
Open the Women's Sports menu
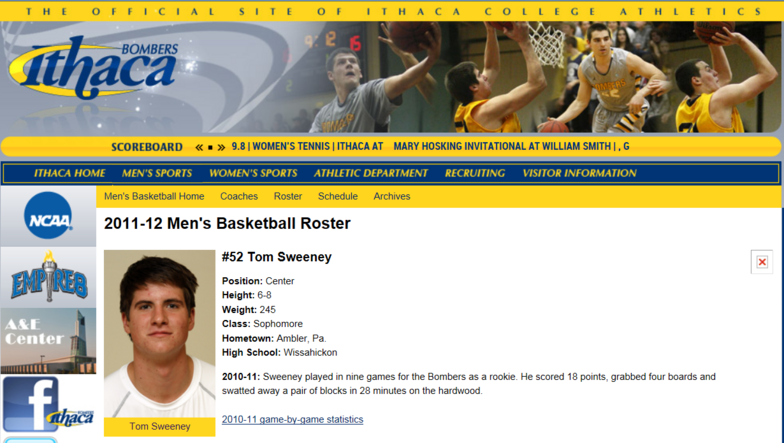point(253,173)
